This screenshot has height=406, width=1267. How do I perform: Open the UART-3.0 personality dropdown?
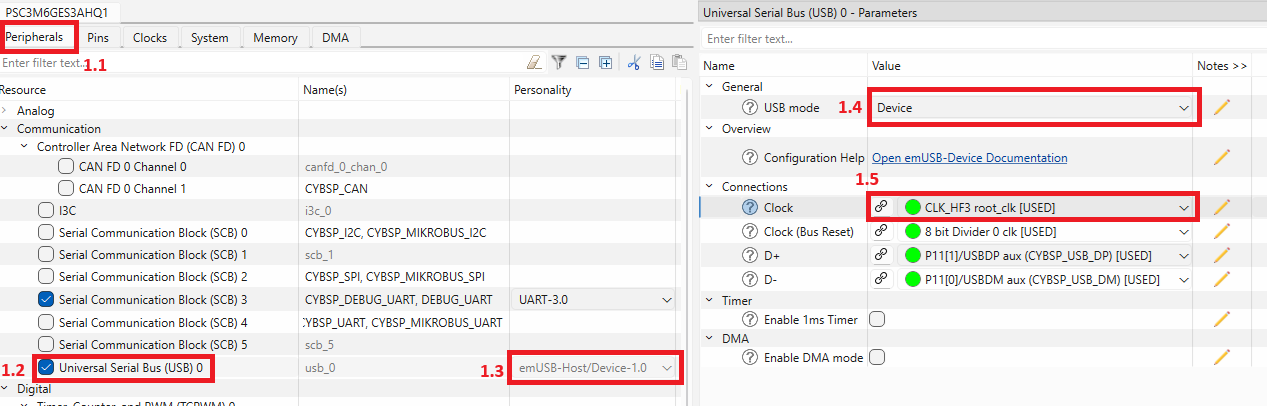[595, 299]
